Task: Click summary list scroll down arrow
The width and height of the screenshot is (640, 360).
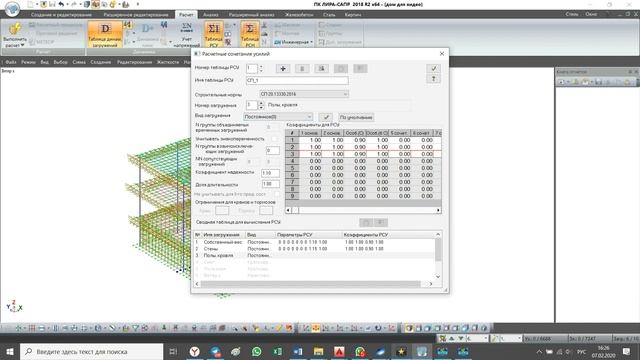Action: (438, 277)
